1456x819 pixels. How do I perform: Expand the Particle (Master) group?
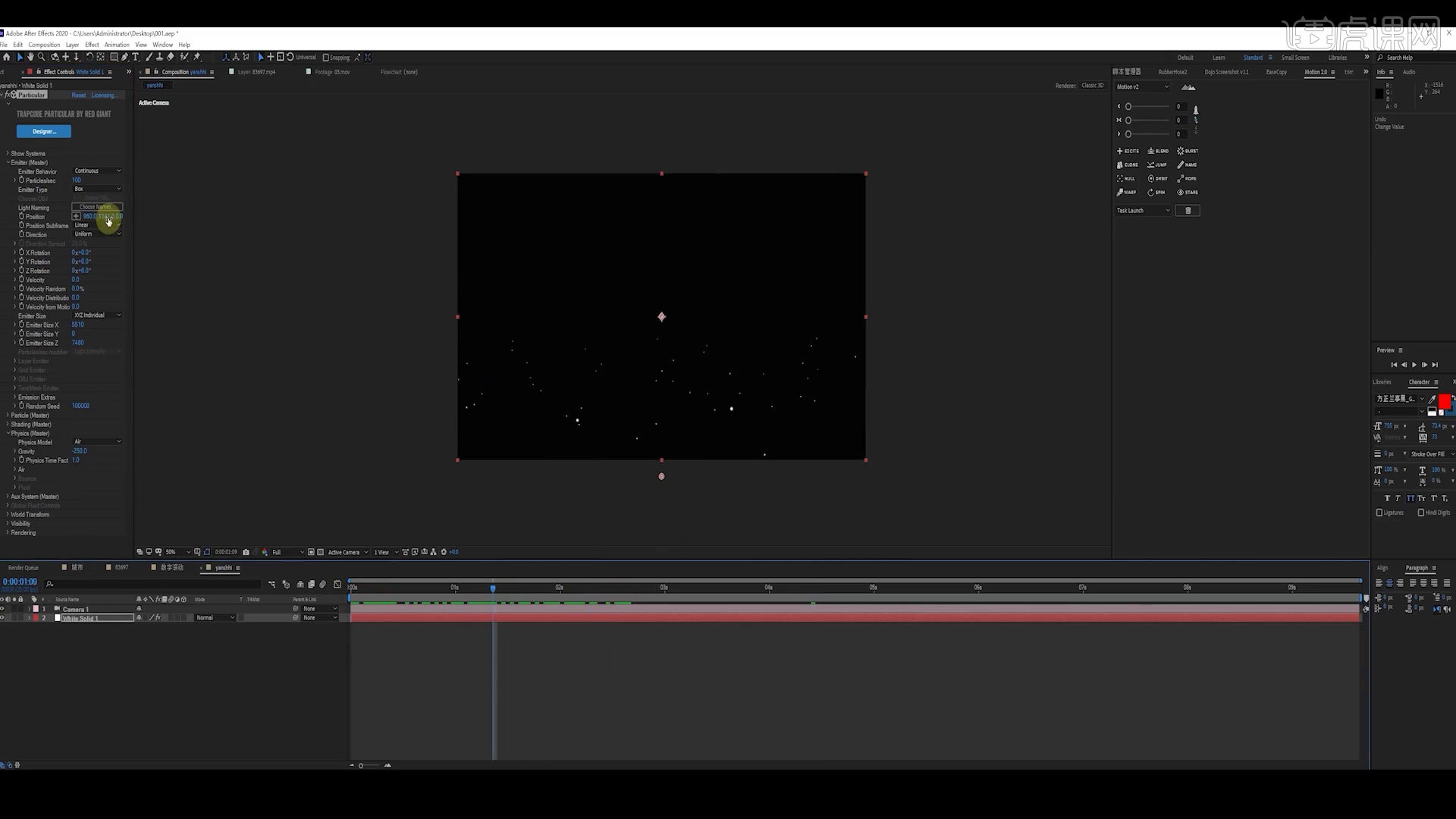click(8, 416)
